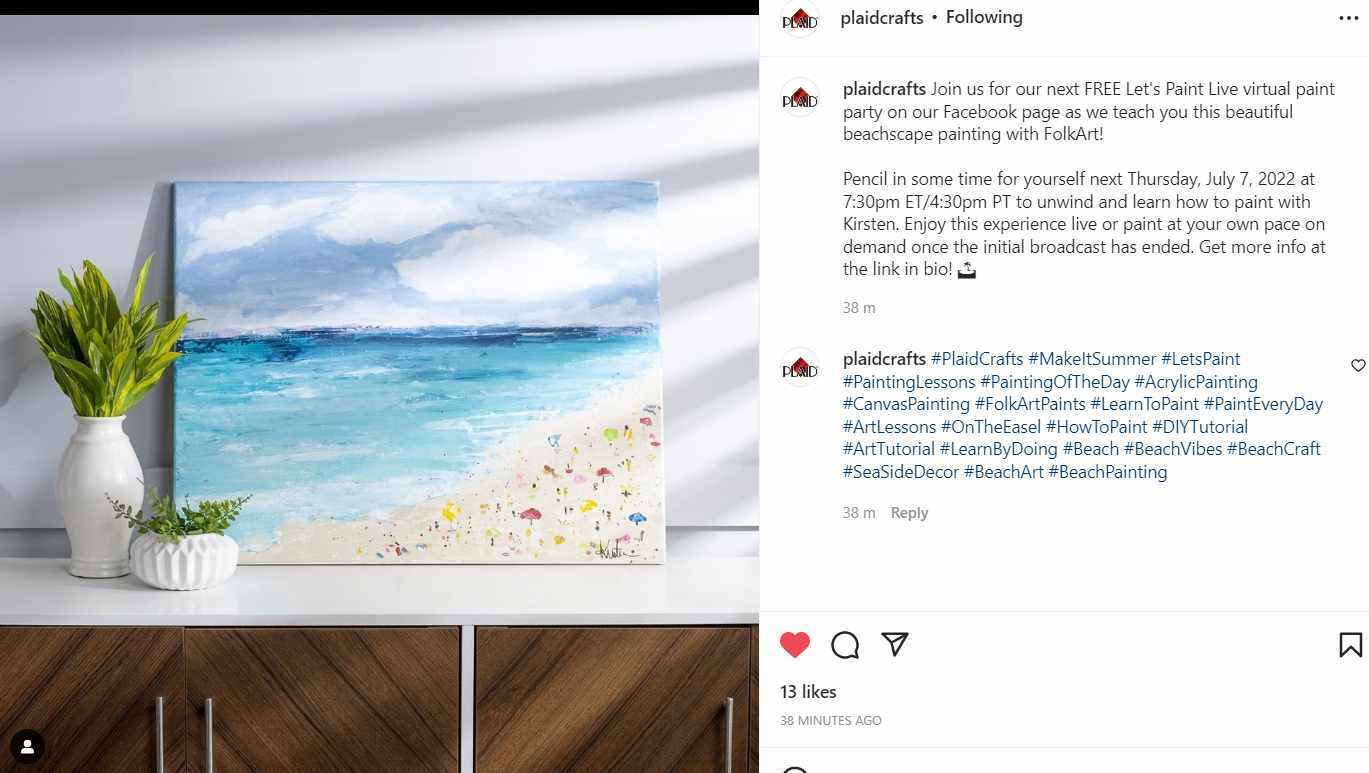Like the hashtag comment small heart
The image size is (1369, 773).
click(x=1358, y=365)
